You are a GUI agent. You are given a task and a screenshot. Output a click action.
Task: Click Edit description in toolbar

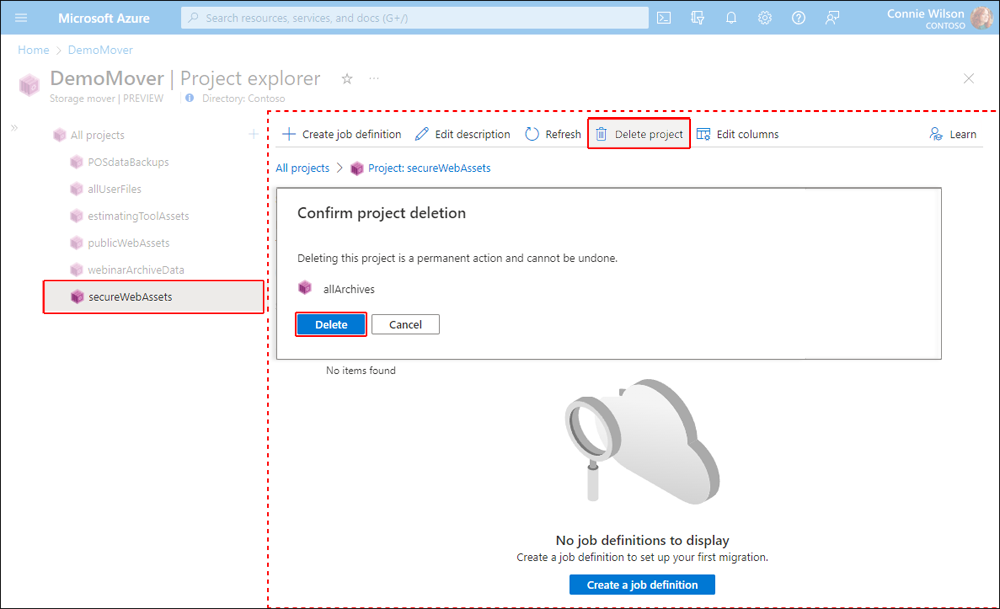pos(462,134)
